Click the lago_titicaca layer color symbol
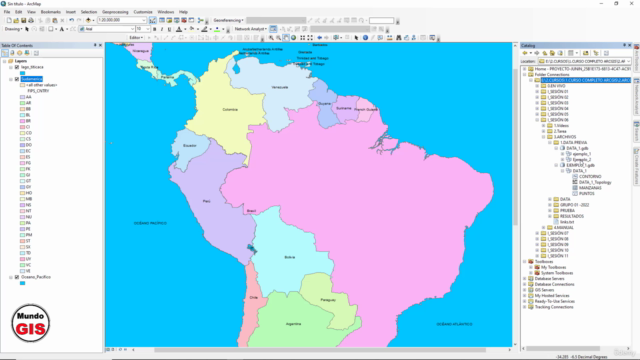The height and width of the screenshot is (360, 640). (22, 73)
